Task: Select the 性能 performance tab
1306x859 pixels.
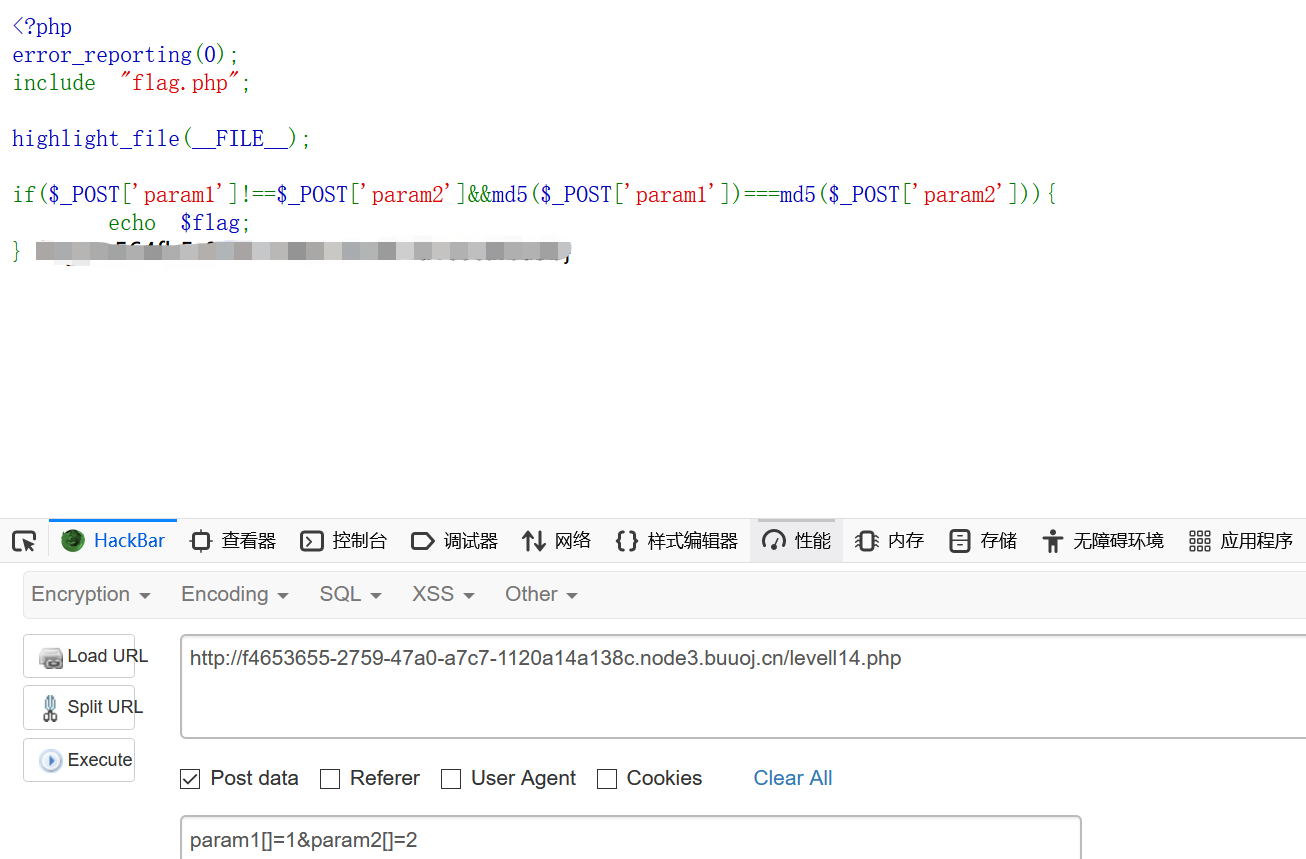Action: pos(797,541)
